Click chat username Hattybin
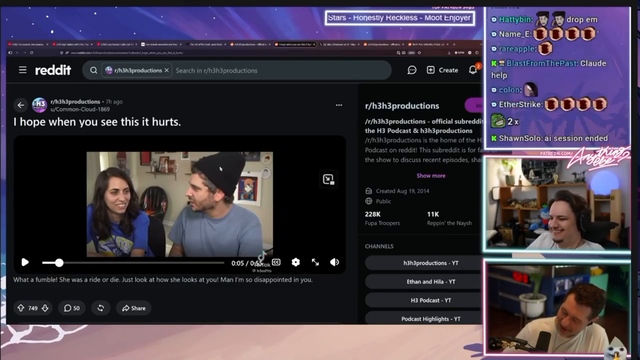This screenshot has width=640, height=360. (x=515, y=20)
